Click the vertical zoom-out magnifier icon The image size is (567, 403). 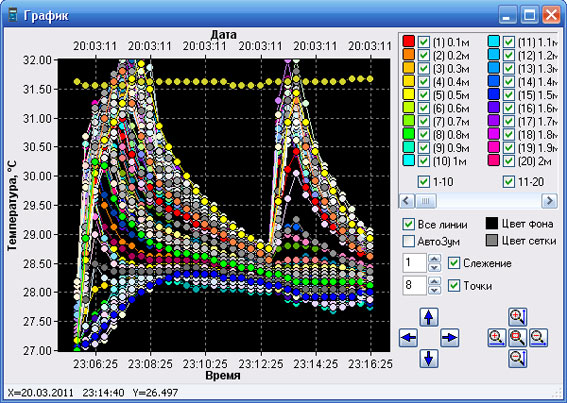[x=517, y=359]
